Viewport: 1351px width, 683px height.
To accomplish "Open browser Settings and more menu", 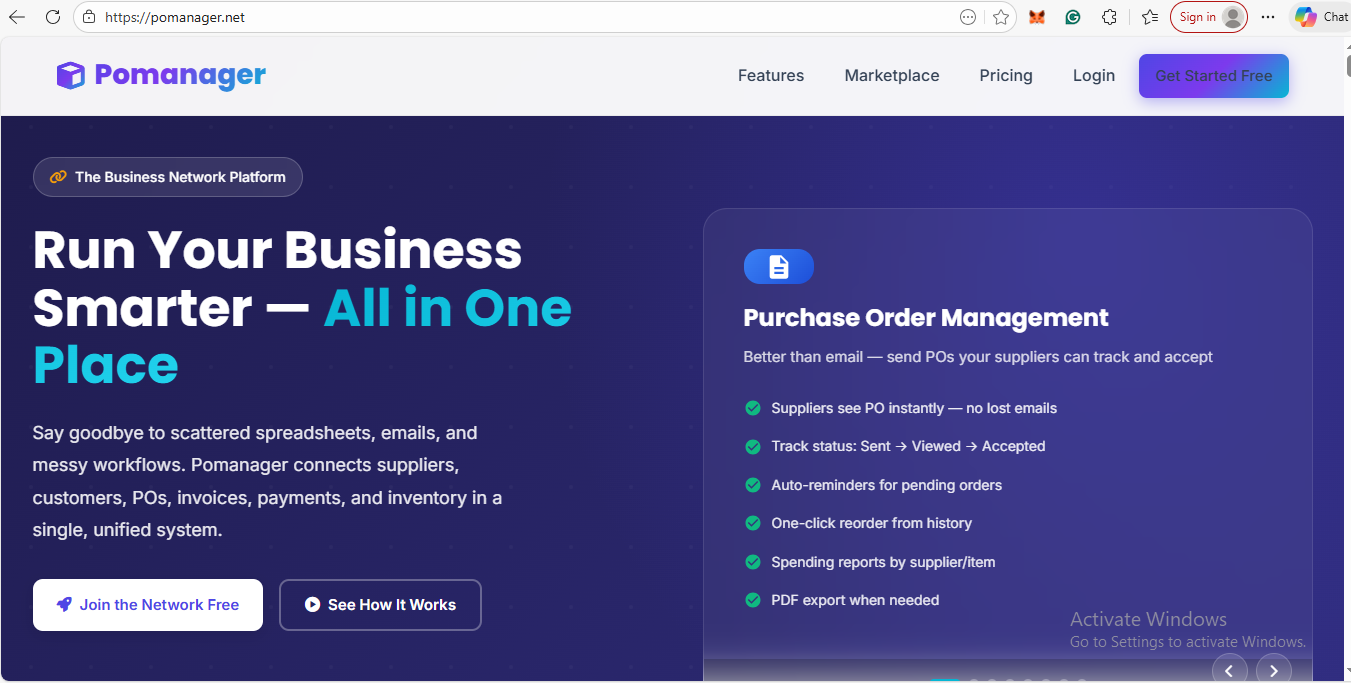I will (x=1268, y=17).
